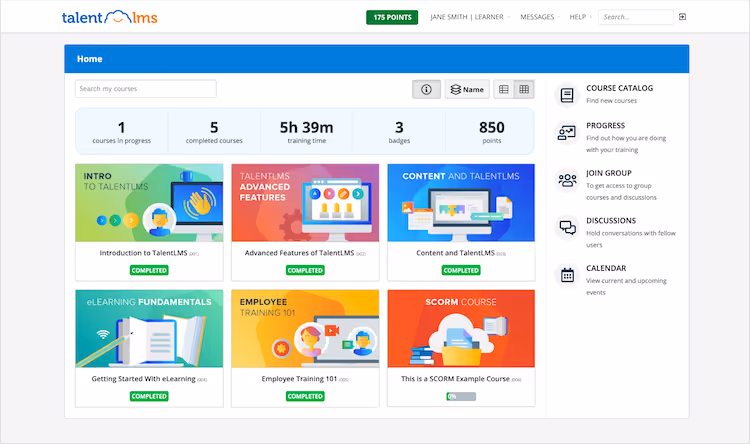Image resolution: width=750 pixels, height=444 pixels.
Task: Click the Home page header
Action: (x=377, y=59)
